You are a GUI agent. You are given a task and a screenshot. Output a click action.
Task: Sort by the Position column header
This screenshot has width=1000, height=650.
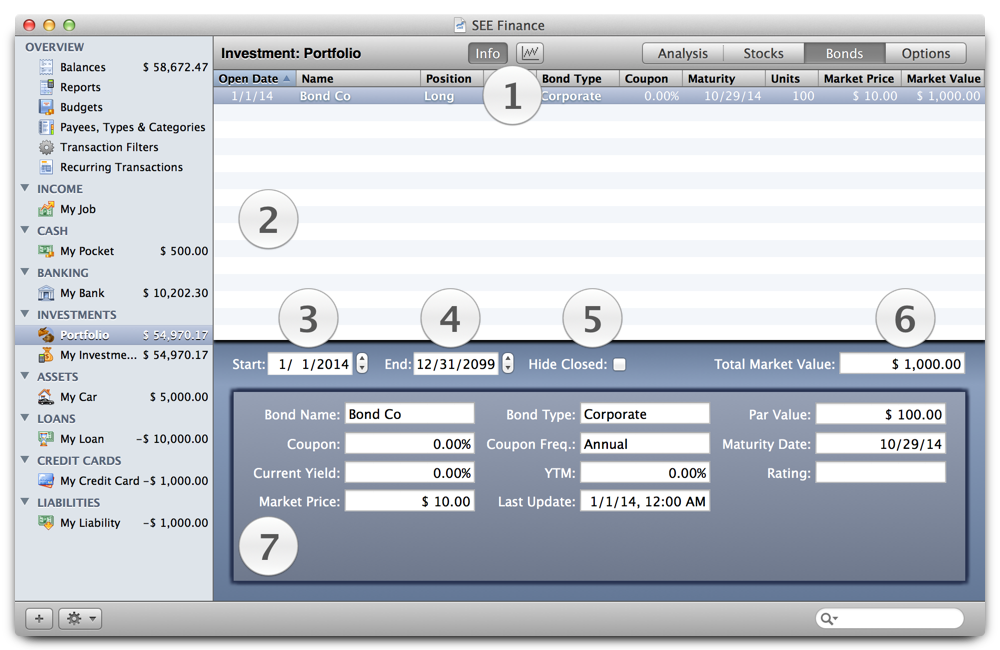tap(452, 78)
